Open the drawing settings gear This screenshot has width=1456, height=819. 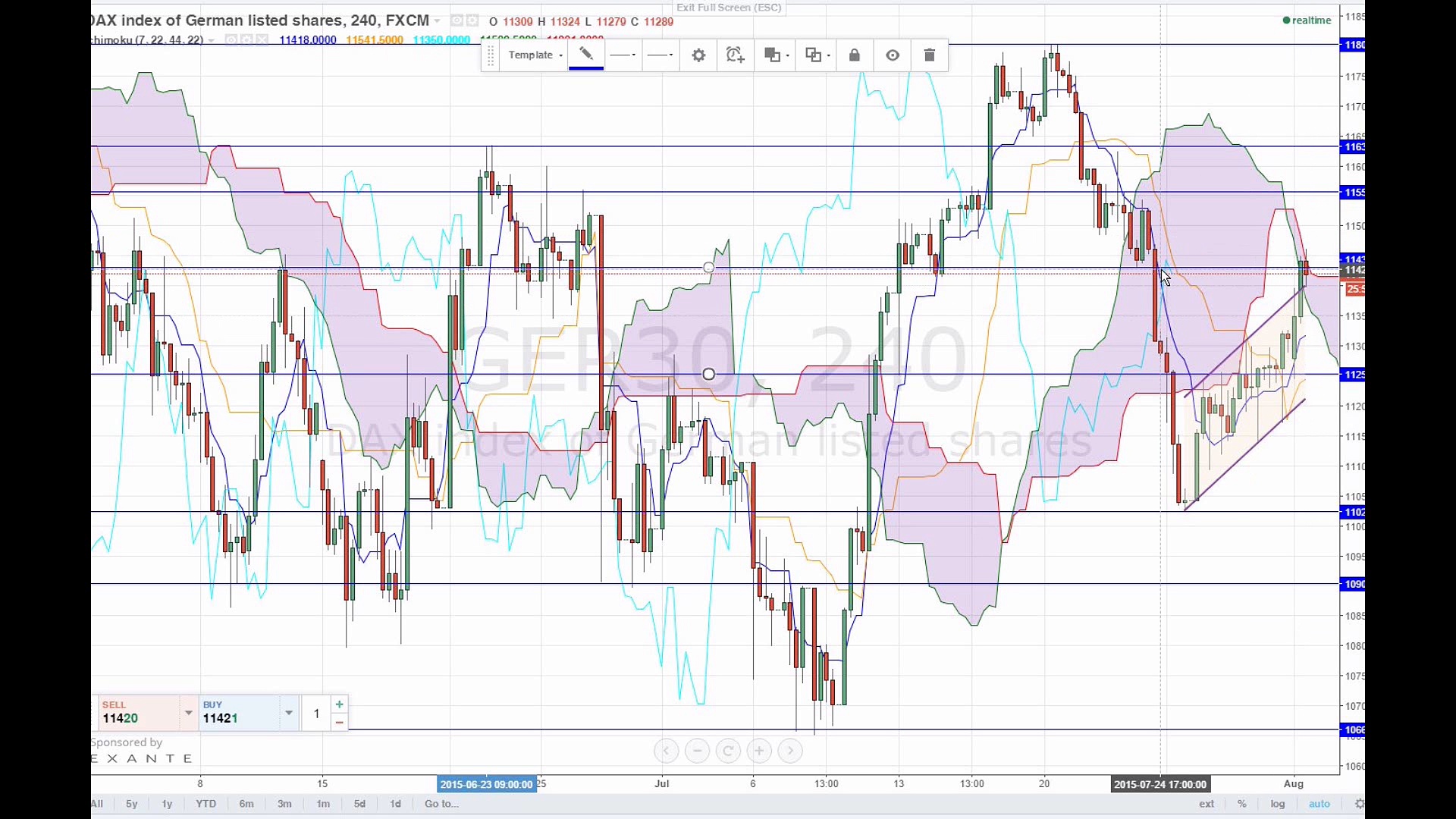point(698,55)
